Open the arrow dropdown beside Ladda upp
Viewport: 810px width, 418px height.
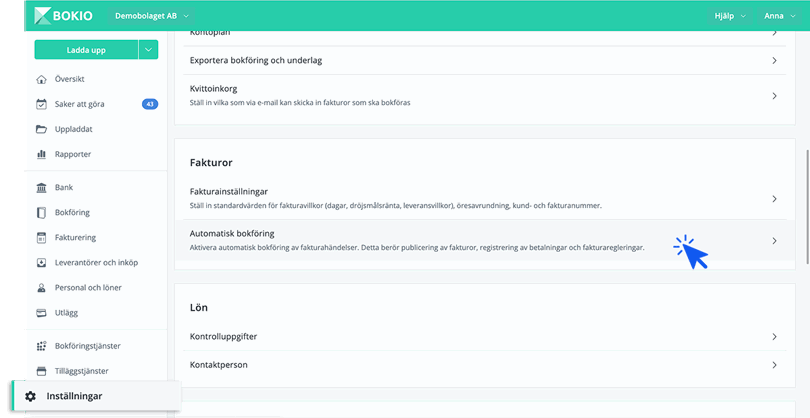[148, 49]
